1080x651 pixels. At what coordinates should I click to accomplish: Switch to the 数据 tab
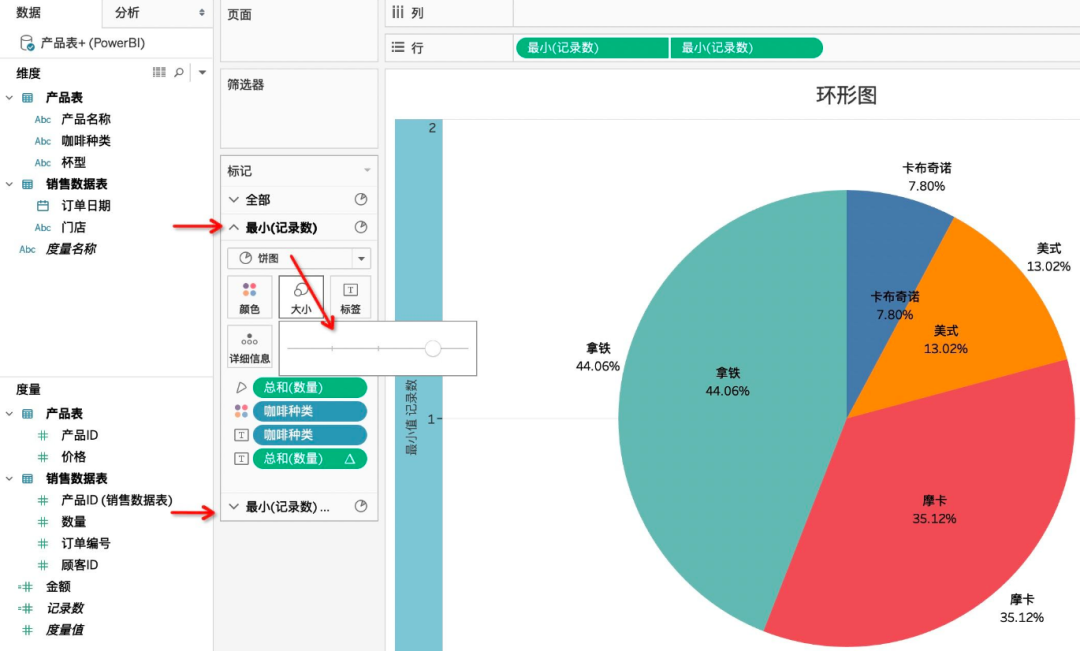[x=28, y=13]
